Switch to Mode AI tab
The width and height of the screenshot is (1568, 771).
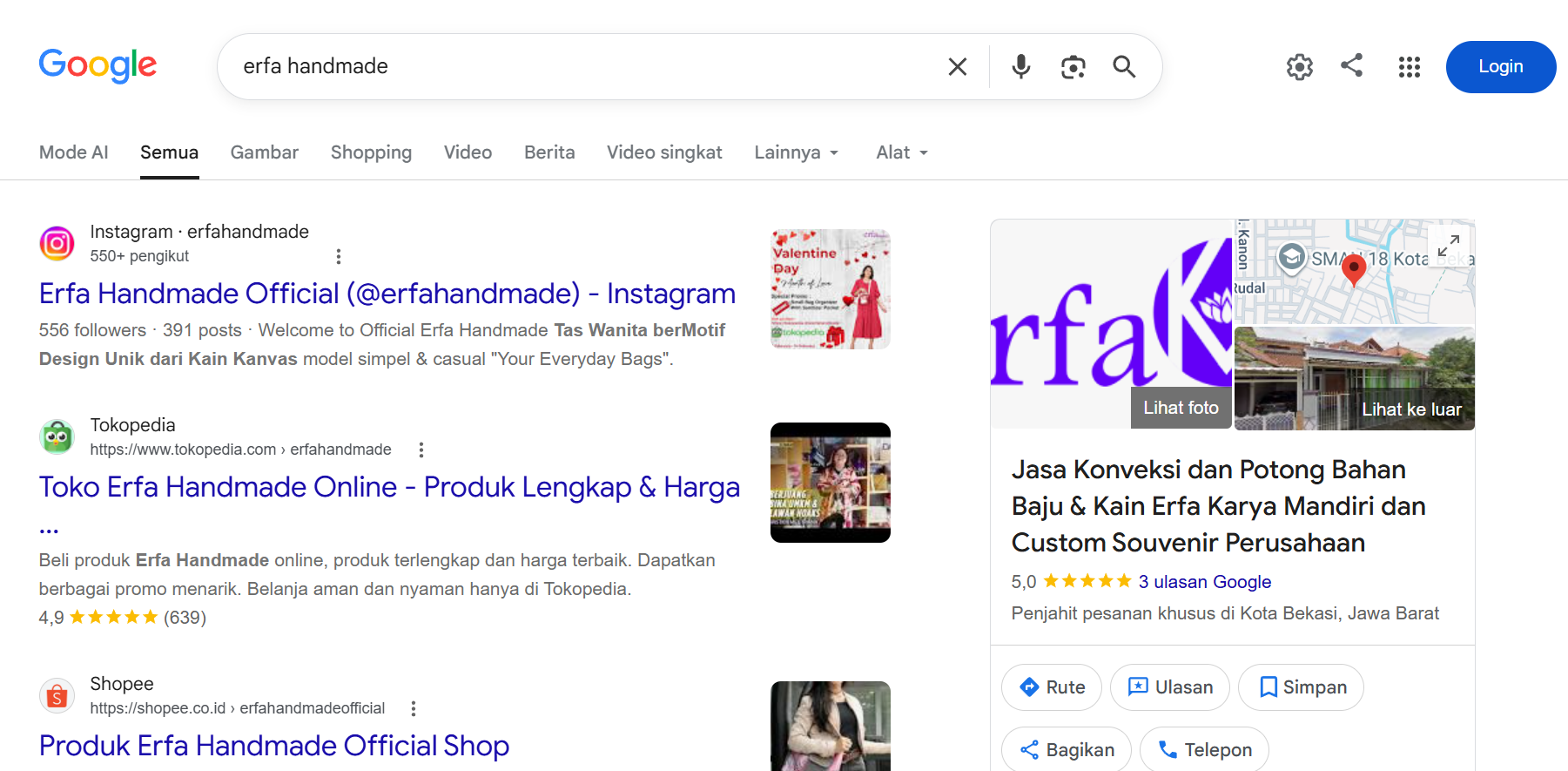coord(74,152)
